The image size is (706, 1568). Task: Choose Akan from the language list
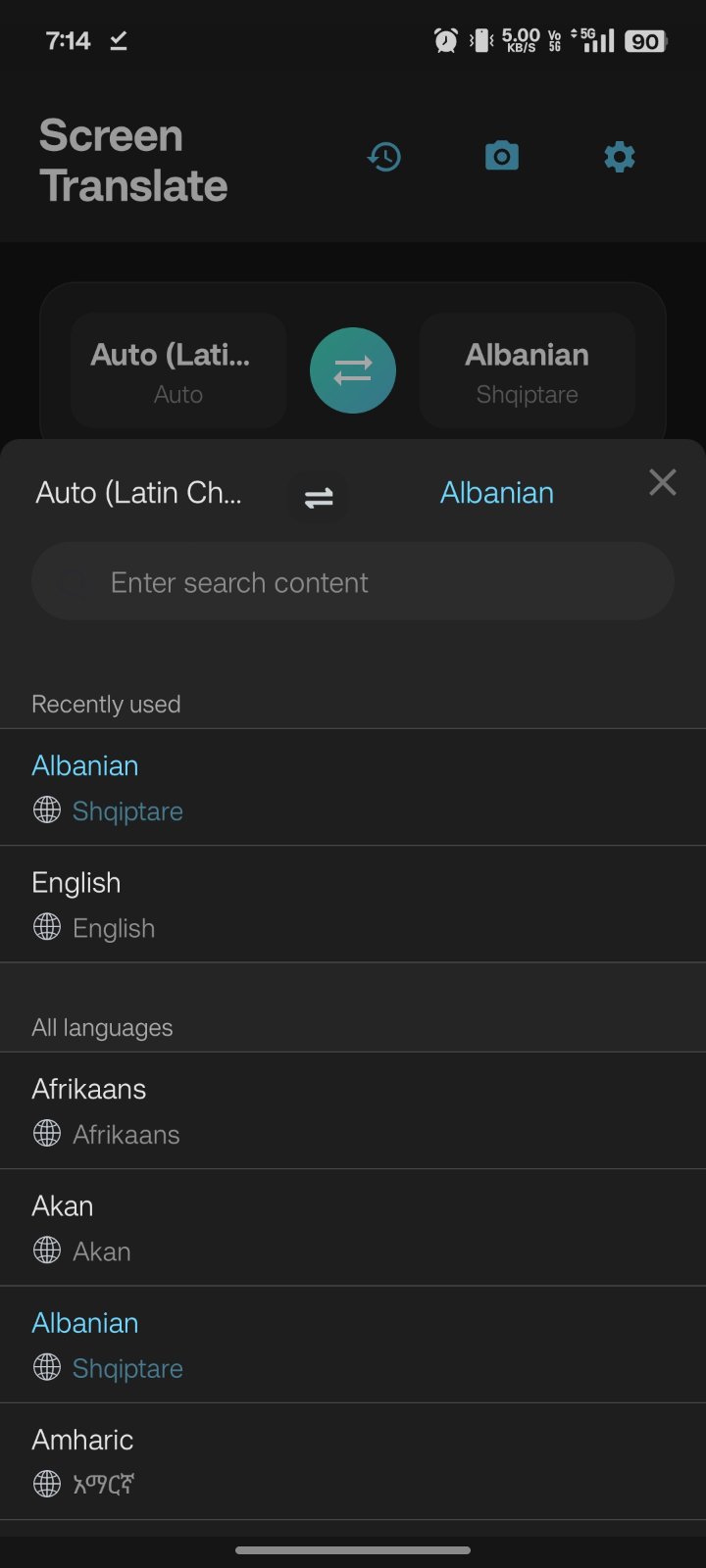pyautogui.click(x=353, y=1227)
